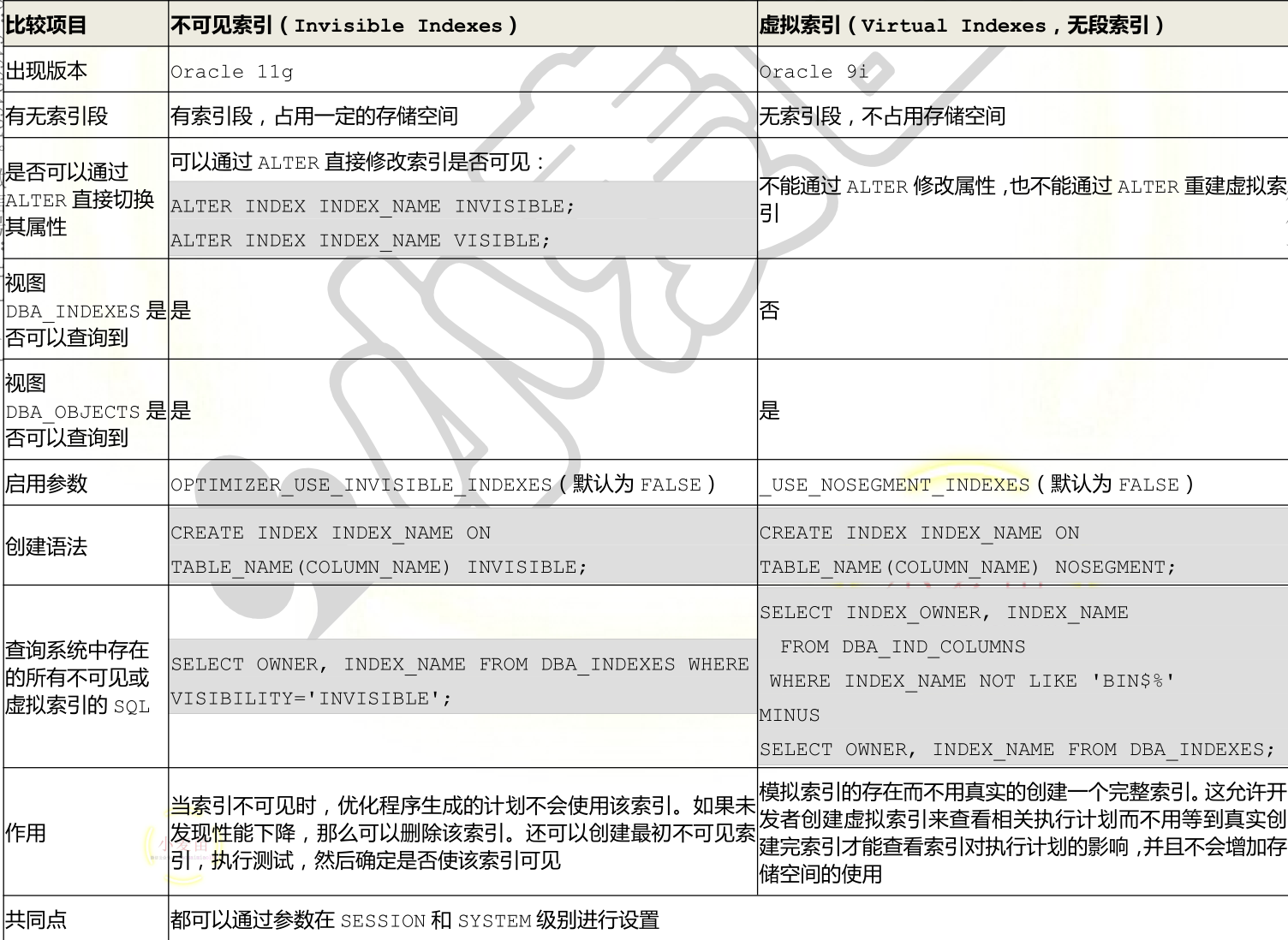
Task: Click code VISIBILITY='INVISIBLE';
Action: pos(311,699)
